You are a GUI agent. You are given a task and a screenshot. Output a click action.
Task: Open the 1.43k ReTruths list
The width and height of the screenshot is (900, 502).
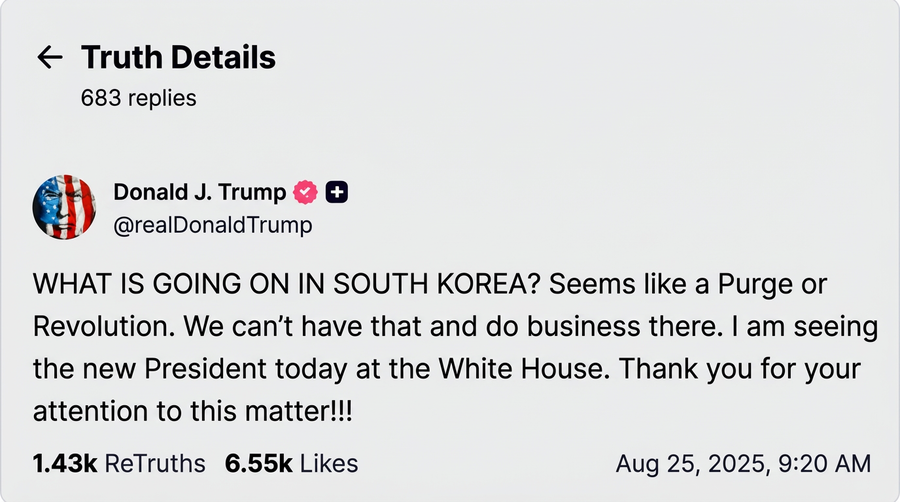(119, 464)
